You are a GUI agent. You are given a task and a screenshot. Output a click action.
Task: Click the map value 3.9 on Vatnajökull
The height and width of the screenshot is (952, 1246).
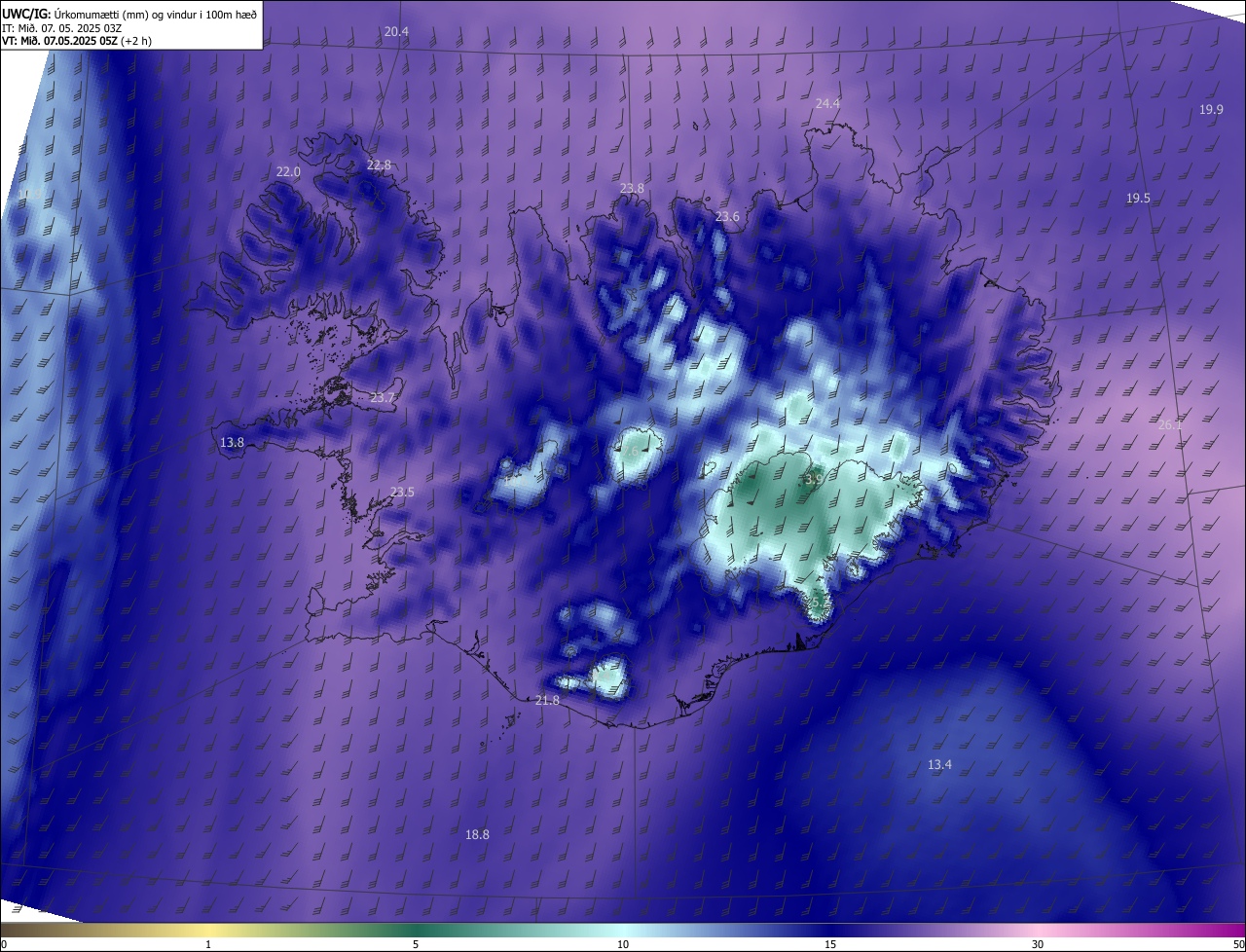click(814, 478)
